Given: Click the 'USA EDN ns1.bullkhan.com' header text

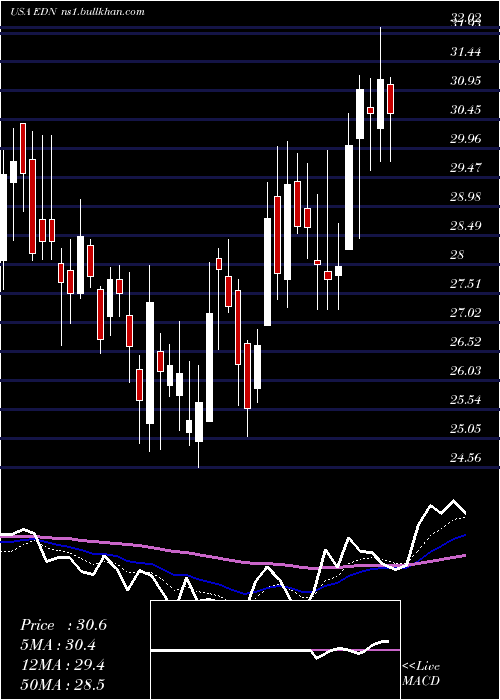Looking at the screenshot, I should [x=77, y=12].
